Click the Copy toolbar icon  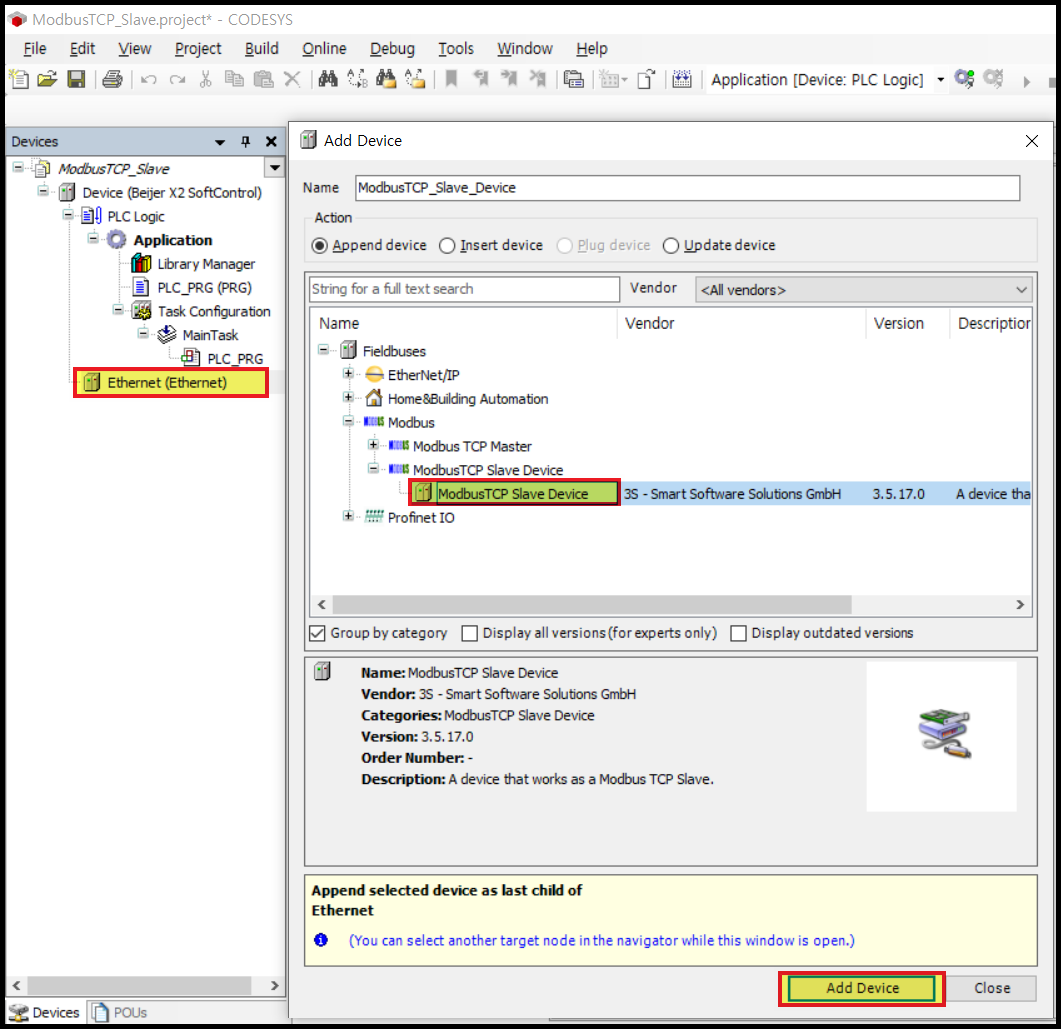point(234,79)
